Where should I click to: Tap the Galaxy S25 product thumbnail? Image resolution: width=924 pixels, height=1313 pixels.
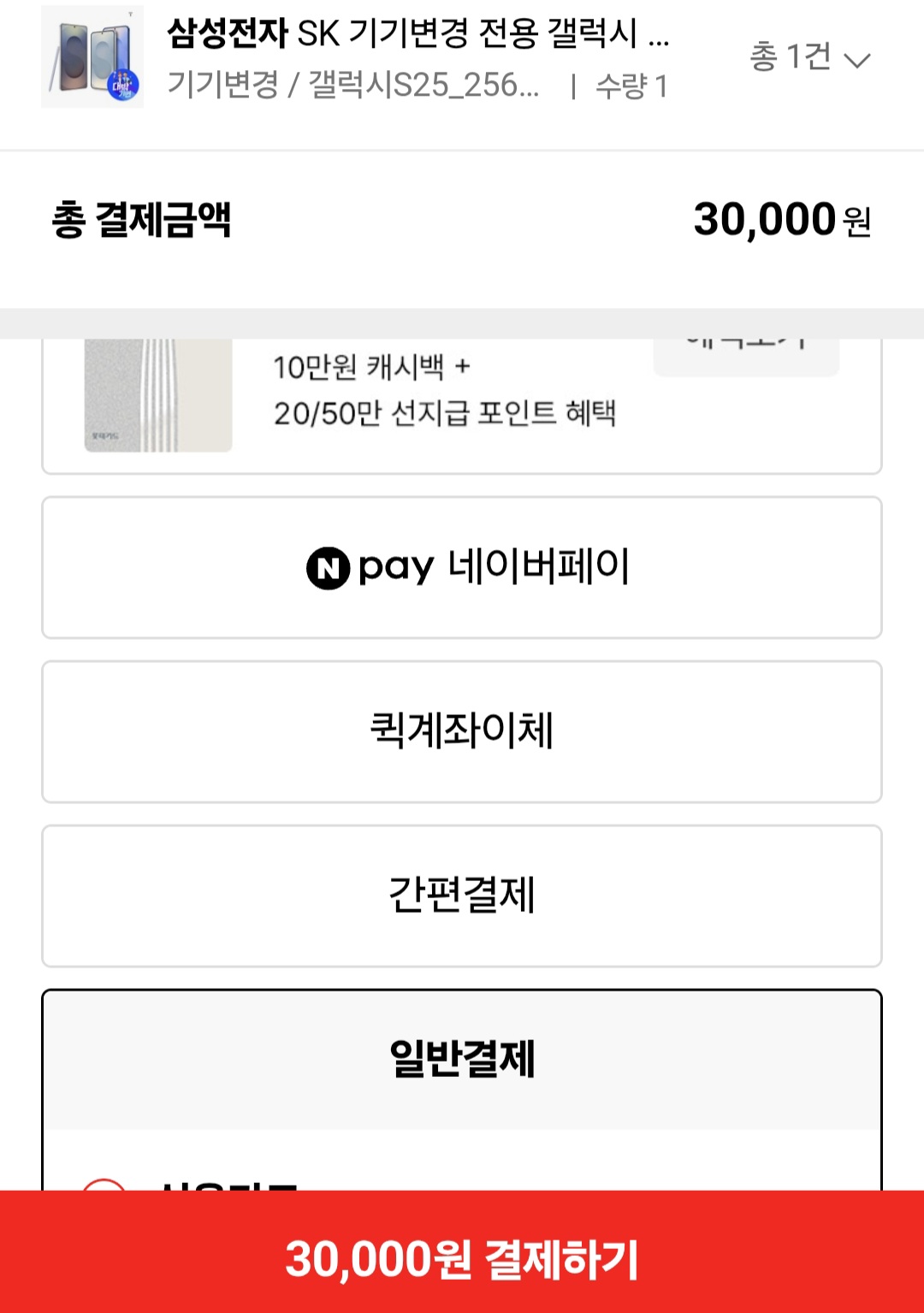92,57
